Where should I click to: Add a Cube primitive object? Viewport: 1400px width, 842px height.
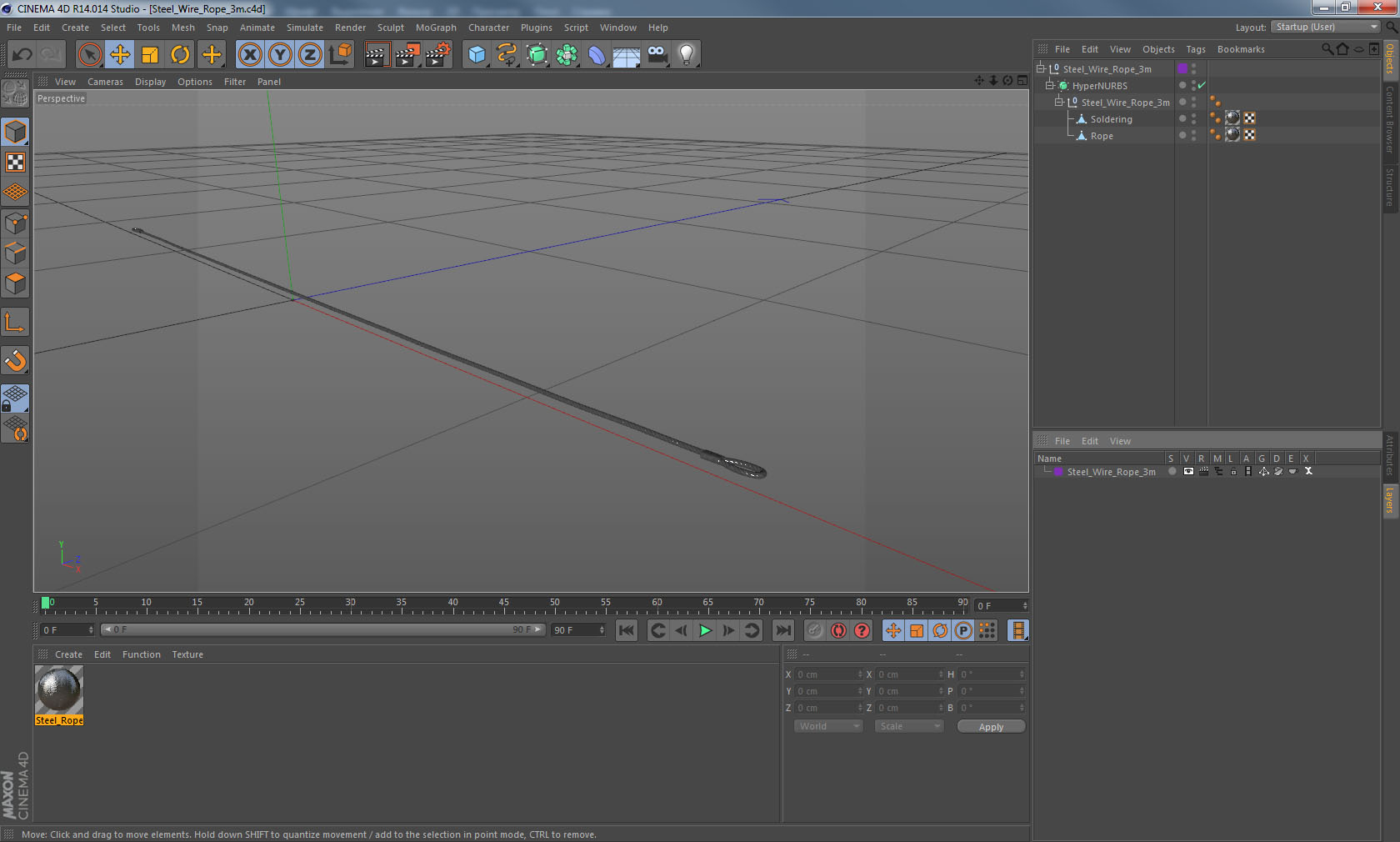[477, 55]
